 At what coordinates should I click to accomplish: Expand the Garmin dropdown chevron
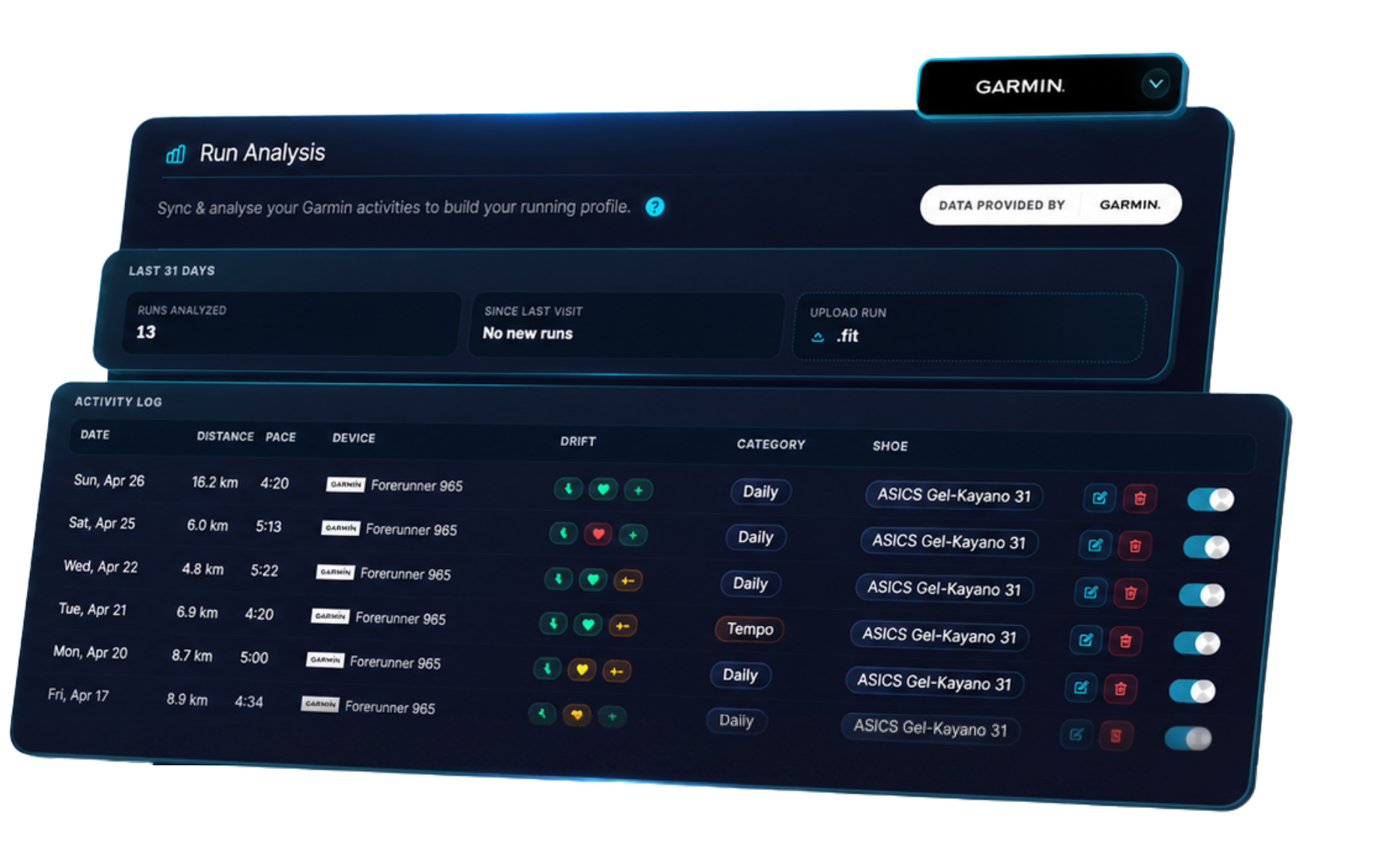(1155, 83)
